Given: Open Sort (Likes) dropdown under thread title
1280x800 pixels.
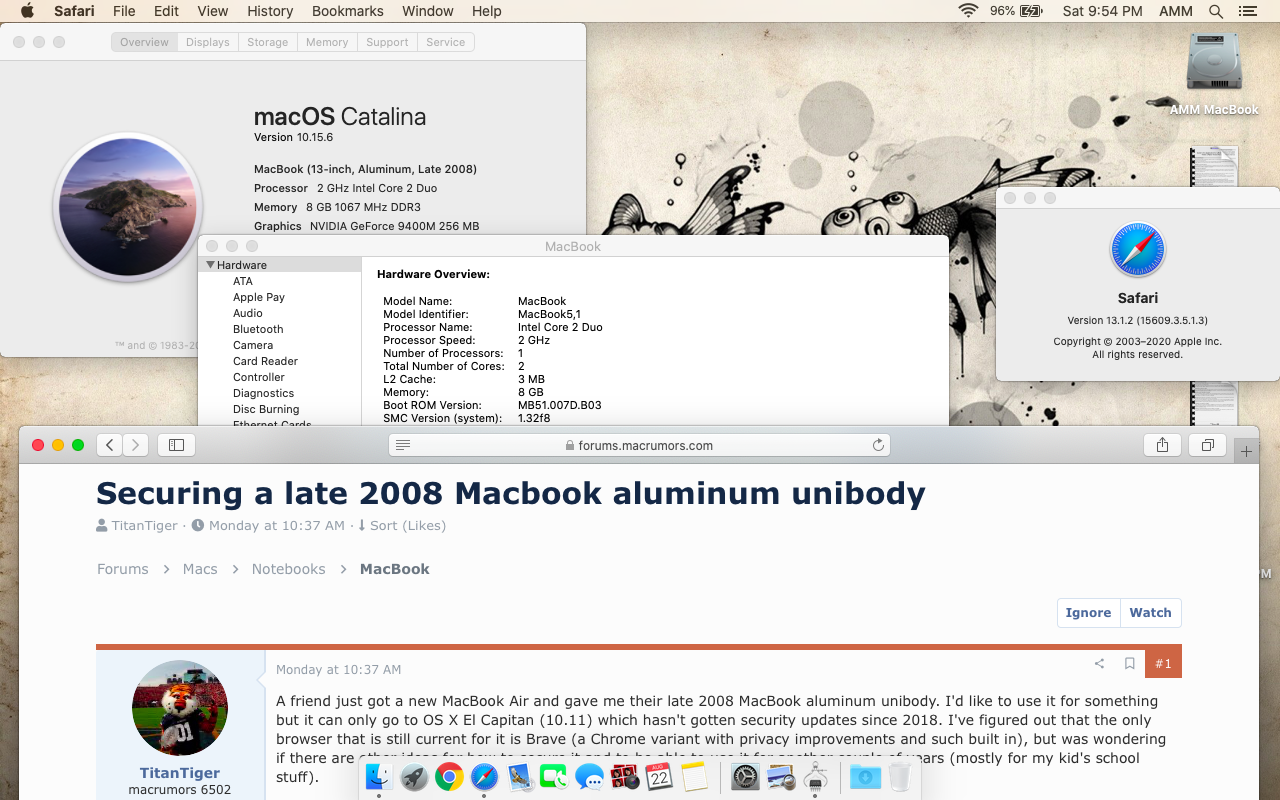Looking at the screenshot, I should pos(401,525).
